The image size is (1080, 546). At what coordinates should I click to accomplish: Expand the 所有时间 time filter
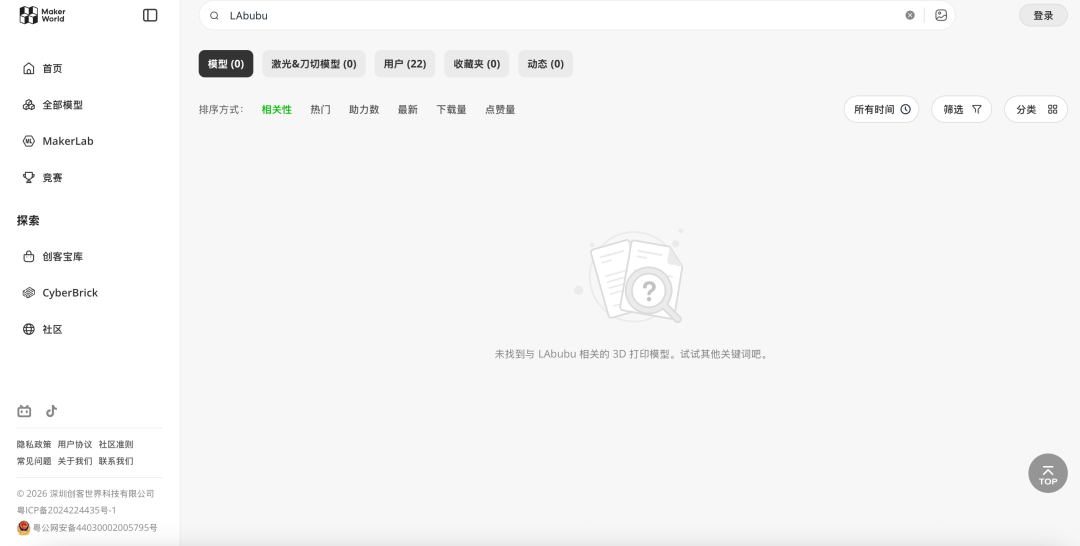[x=881, y=109]
